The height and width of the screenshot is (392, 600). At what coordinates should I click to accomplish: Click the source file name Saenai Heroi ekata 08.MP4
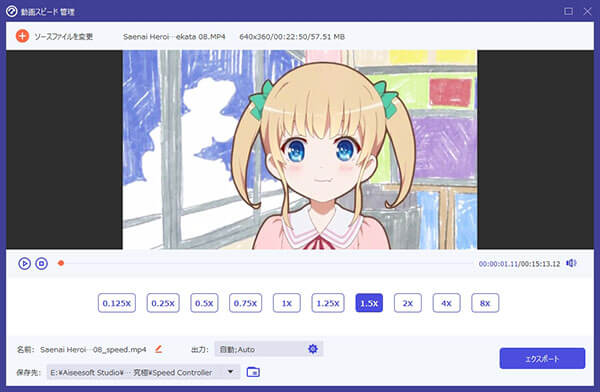click(174, 37)
